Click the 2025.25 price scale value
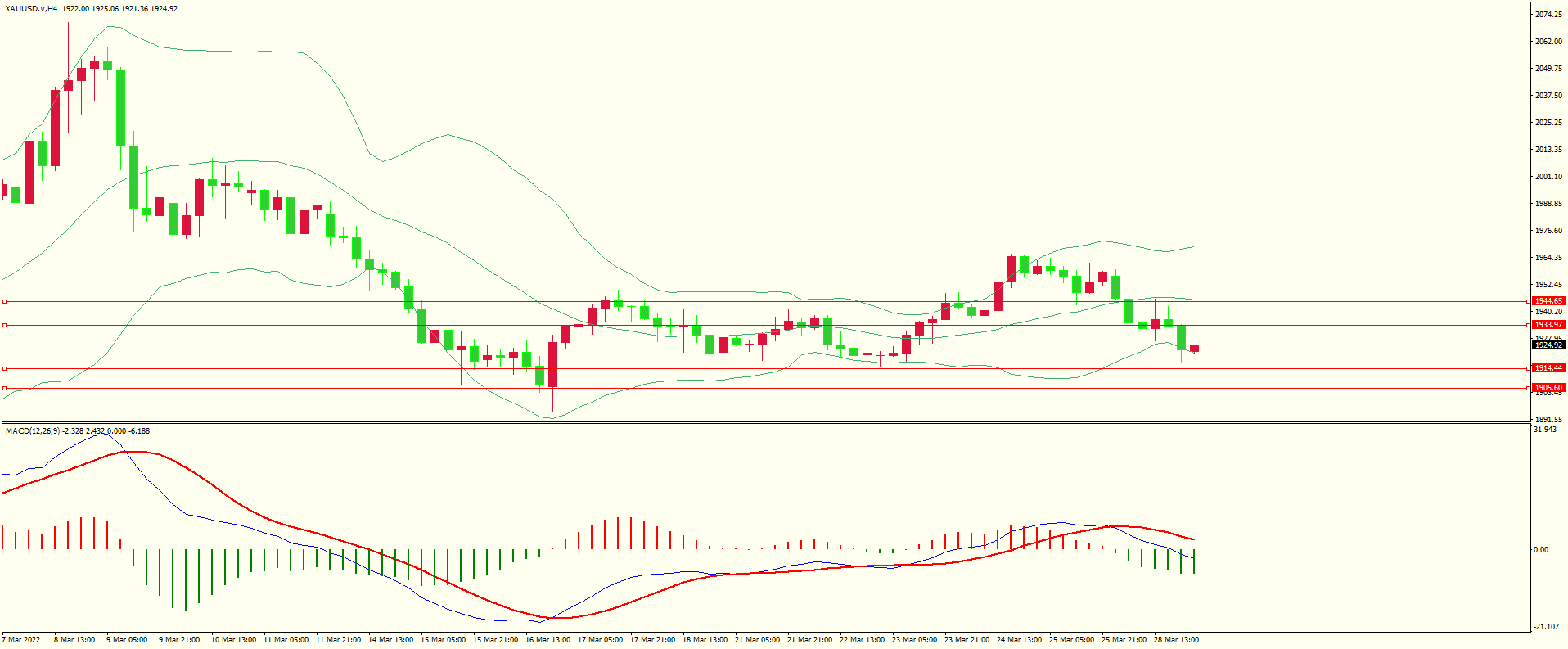The height and width of the screenshot is (649, 1568). [x=1548, y=123]
